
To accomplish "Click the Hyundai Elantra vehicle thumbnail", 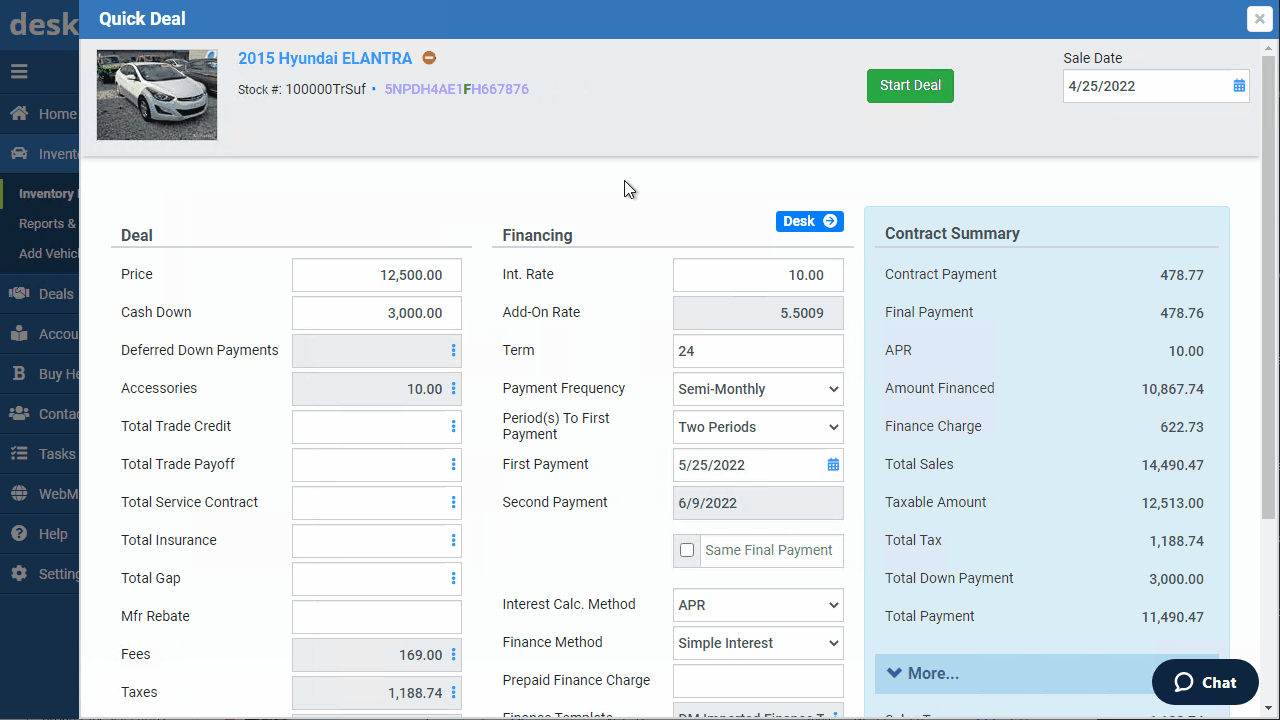I will pyautogui.click(x=157, y=95).
